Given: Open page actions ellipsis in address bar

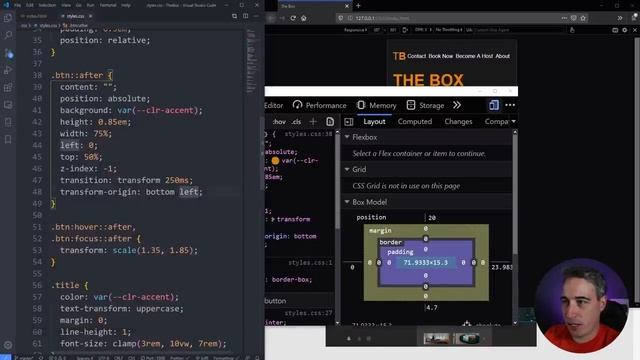Looking at the screenshot, I should click(564, 18).
